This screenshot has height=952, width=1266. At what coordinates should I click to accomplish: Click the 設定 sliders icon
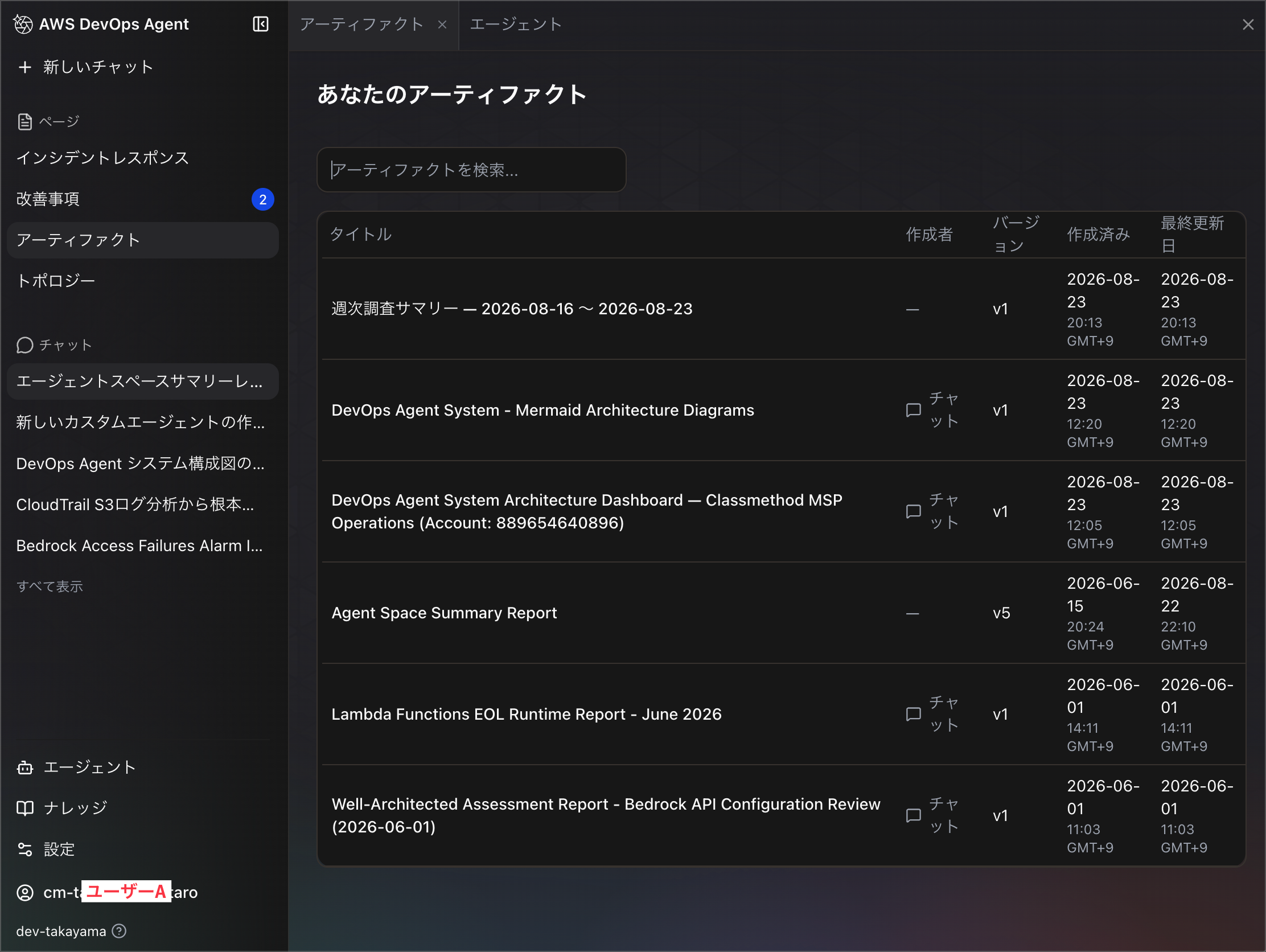(25, 850)
